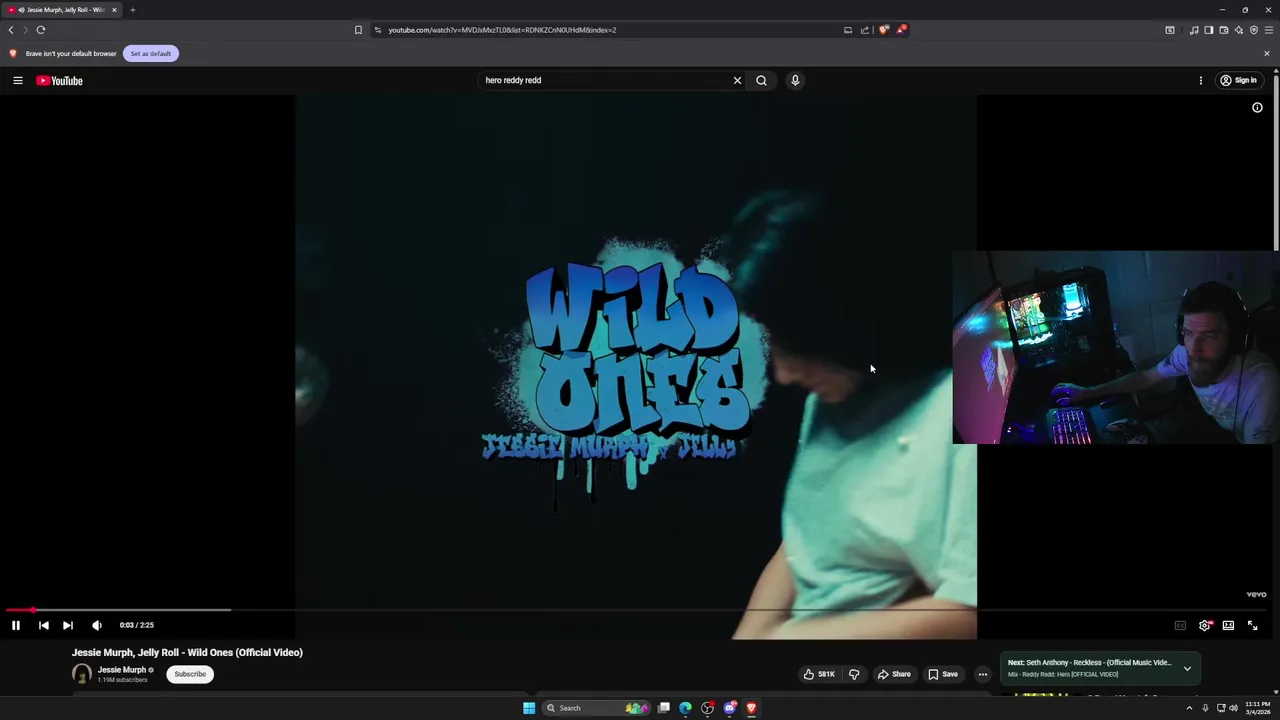Open the taskbar clock and date
The width and height of the screenshot is (1280, 720).
pos(1257,708)
